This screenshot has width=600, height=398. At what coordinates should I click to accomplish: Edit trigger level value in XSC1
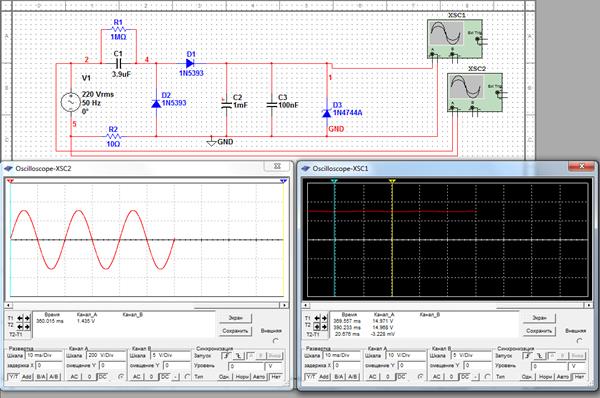549,366
